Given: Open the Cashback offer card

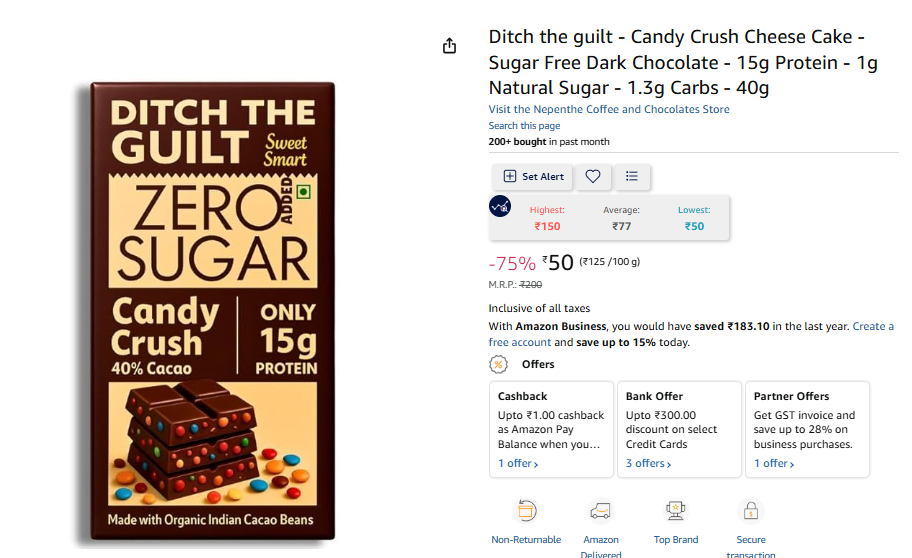Looking at the screenshot, I should (x=551, y=429).
